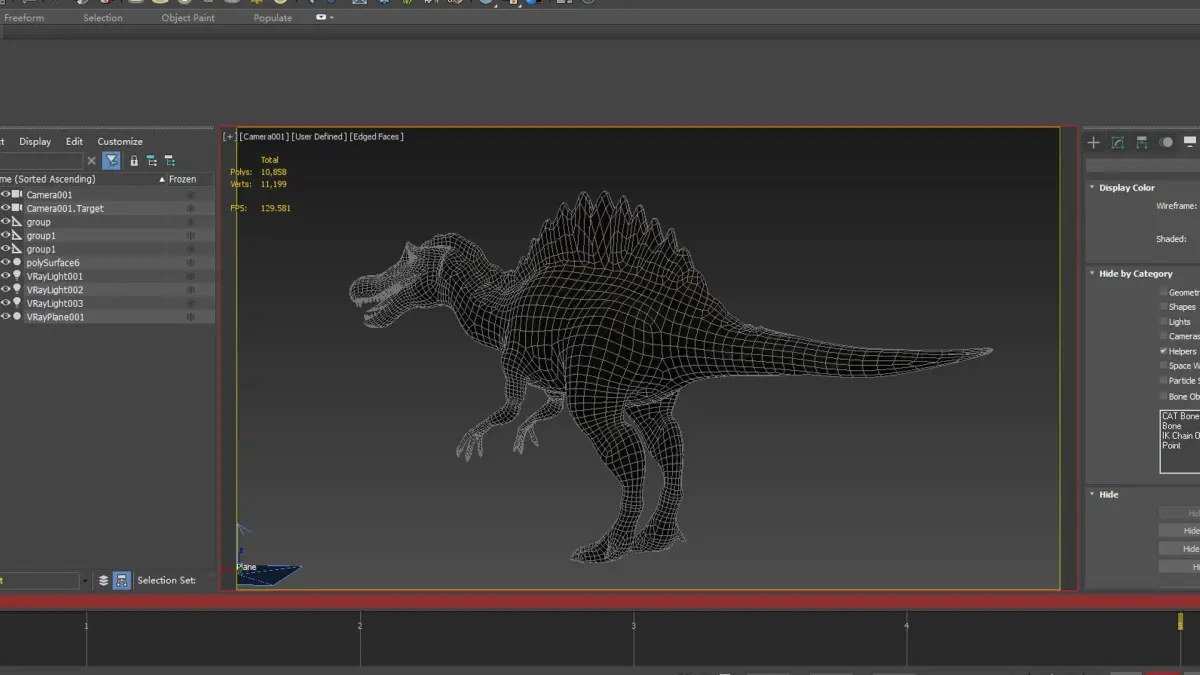The image size is (1200, 675).
Task: Switch to the Freeform ribbon tab
Action: (x=24, y=18)
